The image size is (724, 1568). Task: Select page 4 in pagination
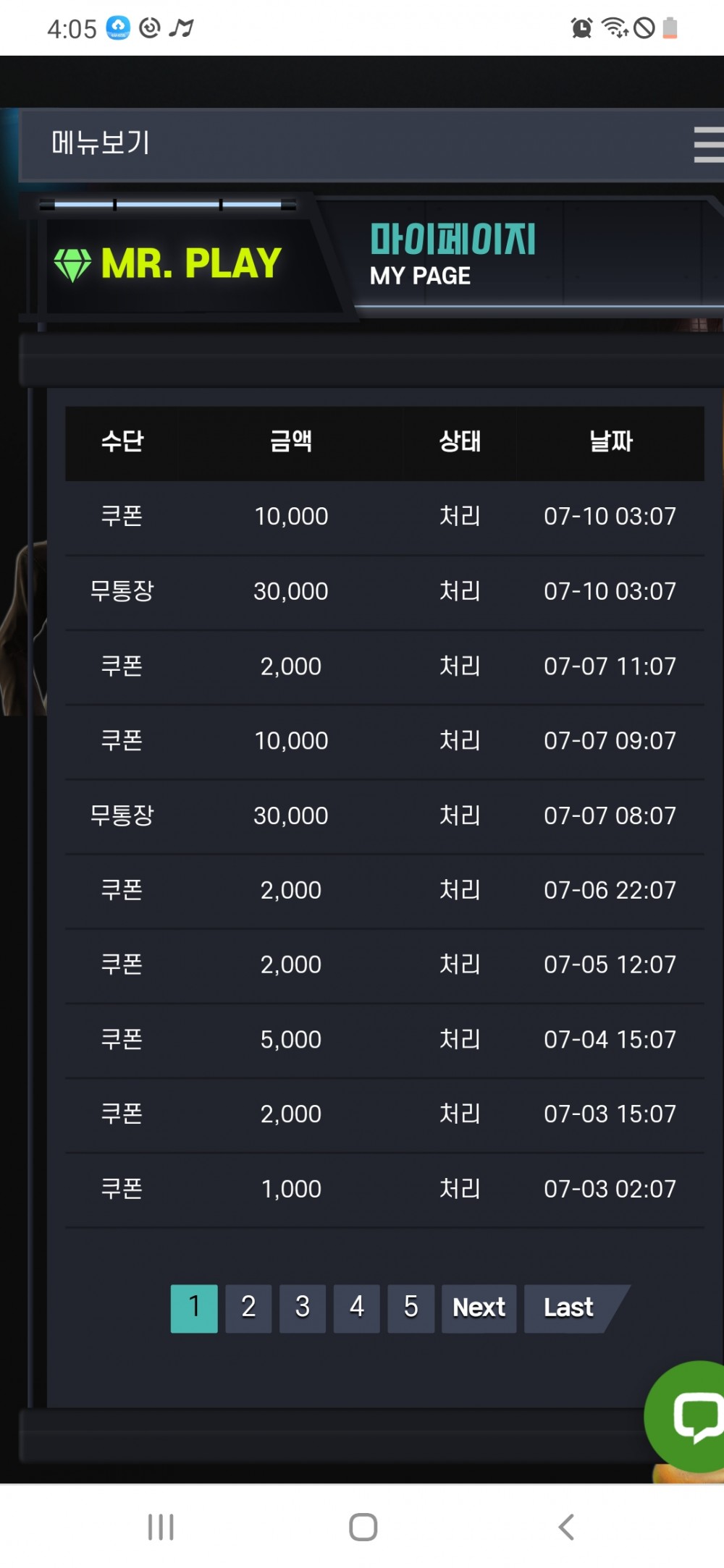(x=356, y=1308)
